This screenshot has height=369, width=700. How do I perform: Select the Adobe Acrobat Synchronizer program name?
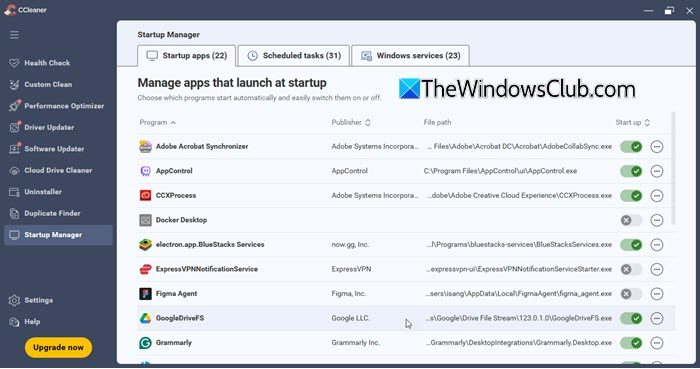[x=202, y=146]
